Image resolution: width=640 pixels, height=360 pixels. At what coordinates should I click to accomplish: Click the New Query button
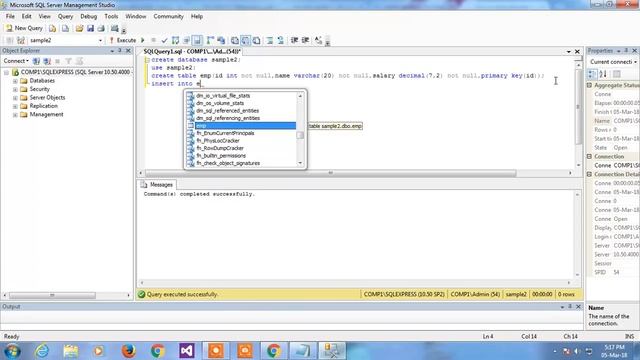coord(24,28)
